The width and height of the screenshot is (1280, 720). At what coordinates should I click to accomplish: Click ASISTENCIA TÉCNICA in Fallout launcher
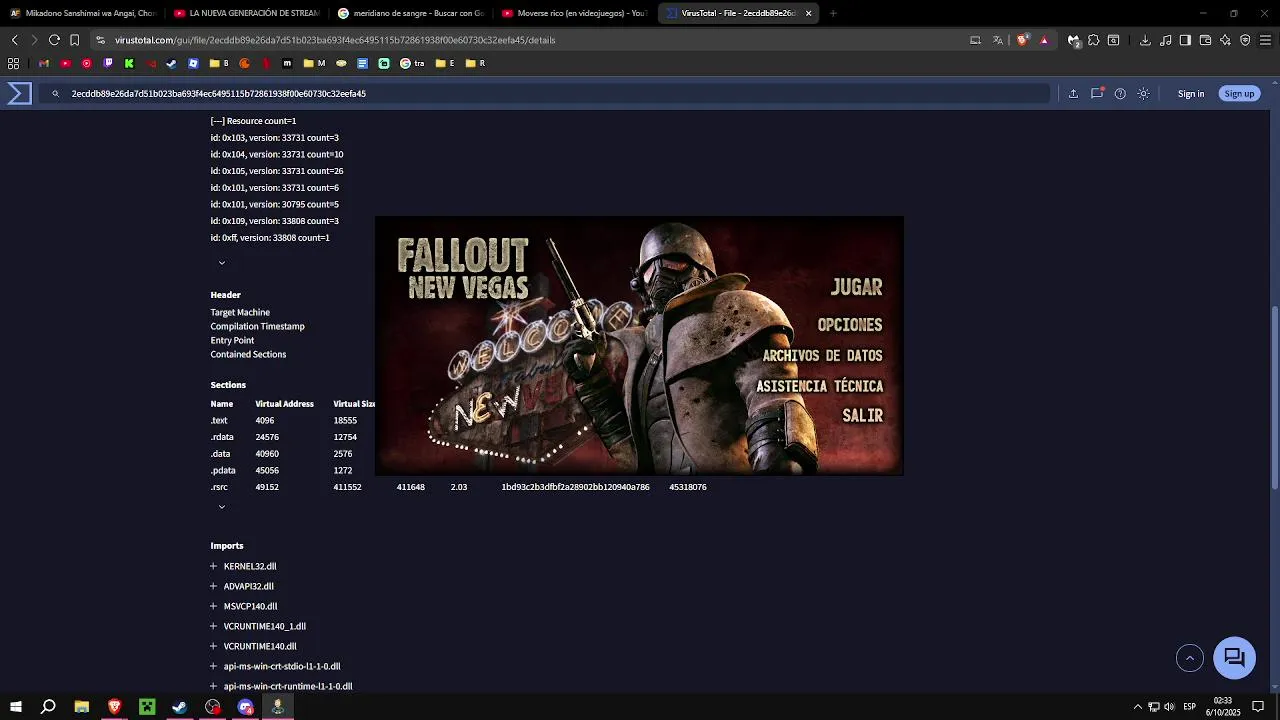coord(819,386)
